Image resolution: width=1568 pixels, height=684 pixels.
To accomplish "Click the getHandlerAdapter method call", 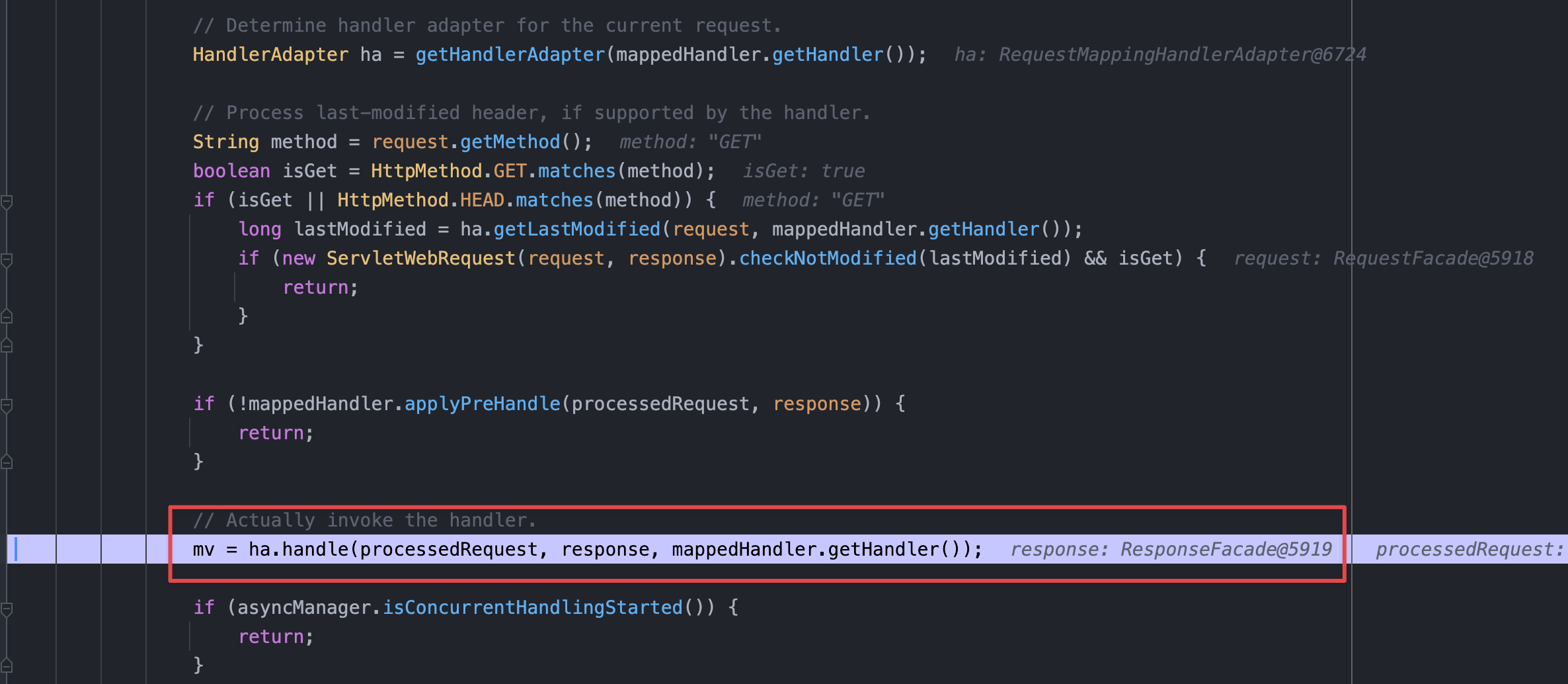I will pyautogui.click(x=510, y=55).
